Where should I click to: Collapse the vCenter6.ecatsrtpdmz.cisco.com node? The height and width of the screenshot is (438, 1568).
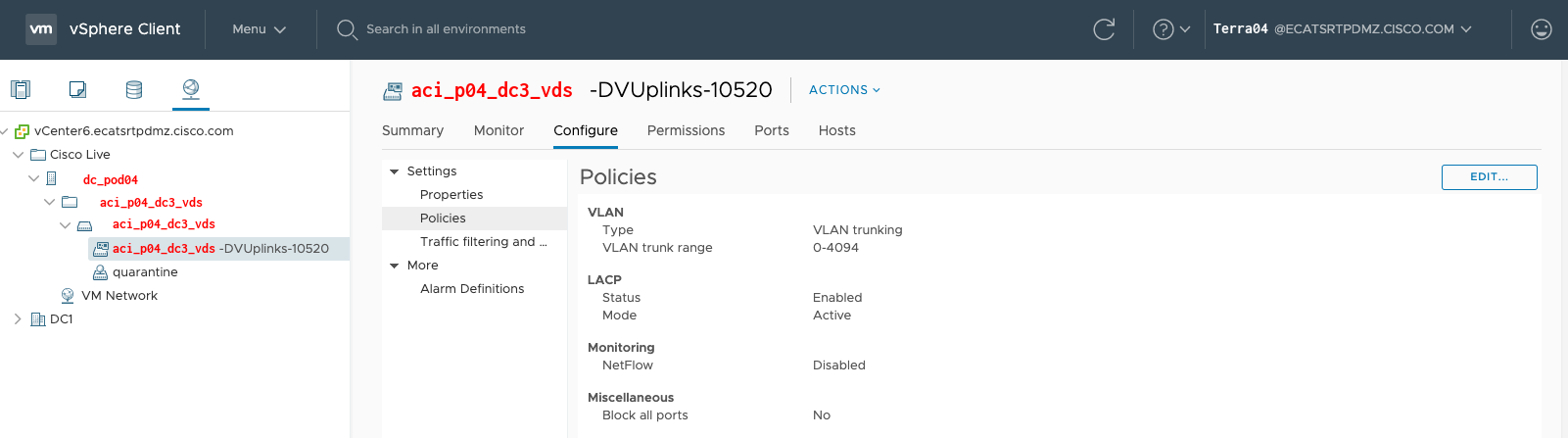coord(5,131)
